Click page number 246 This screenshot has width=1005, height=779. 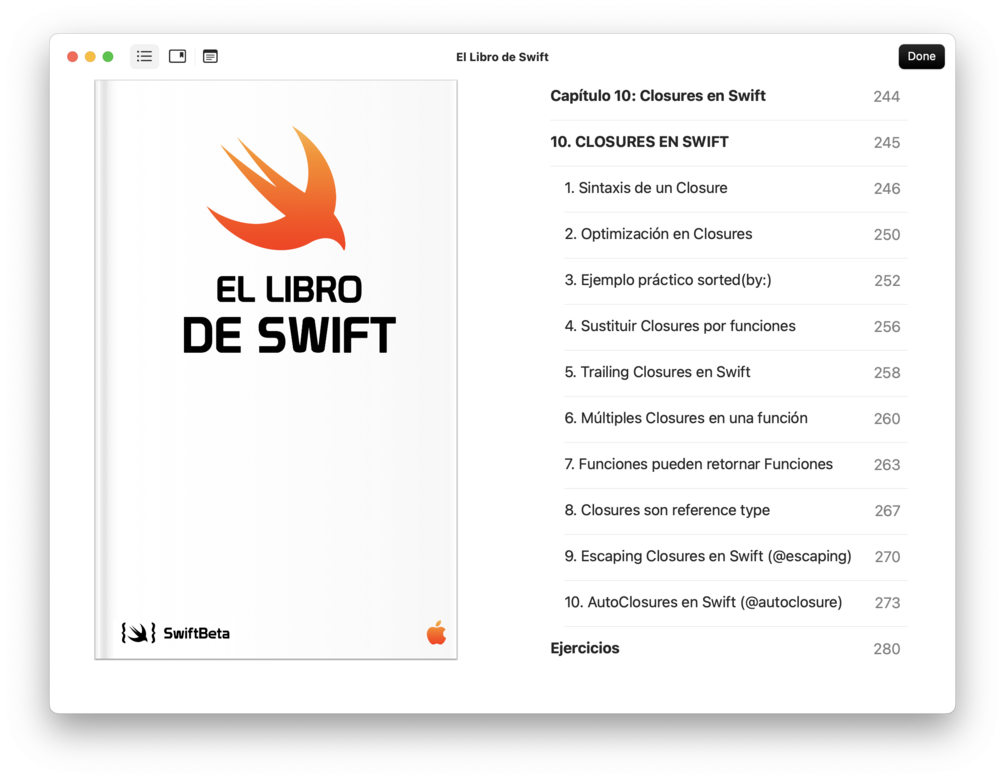(x=886, y=189)
